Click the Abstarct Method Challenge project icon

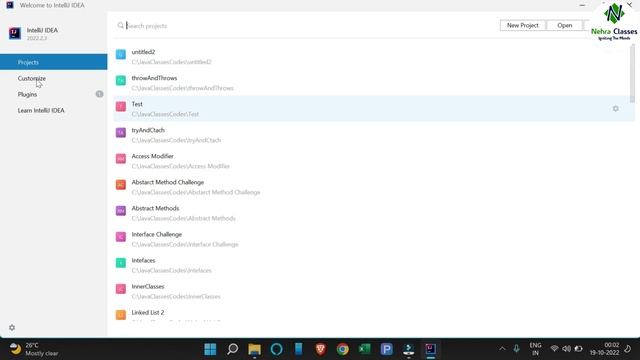pos(121,185)
